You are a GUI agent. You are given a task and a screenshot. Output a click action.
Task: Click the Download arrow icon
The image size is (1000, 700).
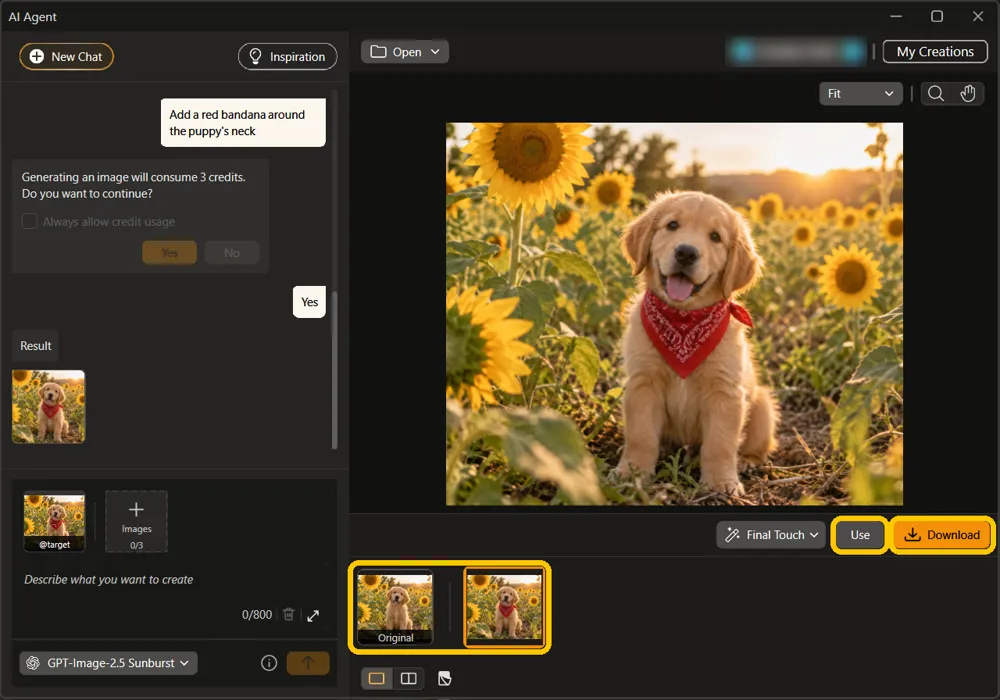tap(913, 535)
